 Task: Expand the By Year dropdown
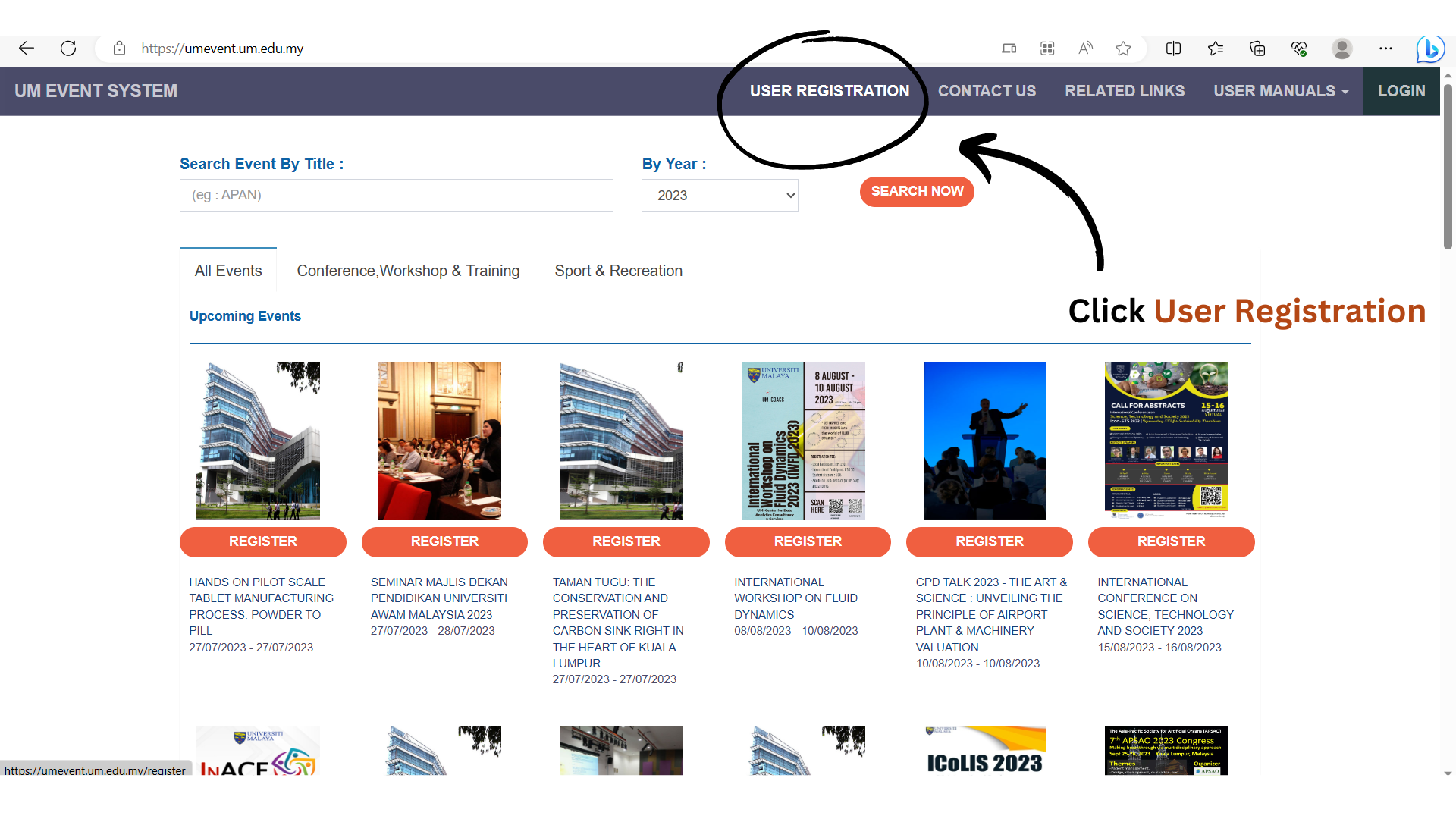719,196
